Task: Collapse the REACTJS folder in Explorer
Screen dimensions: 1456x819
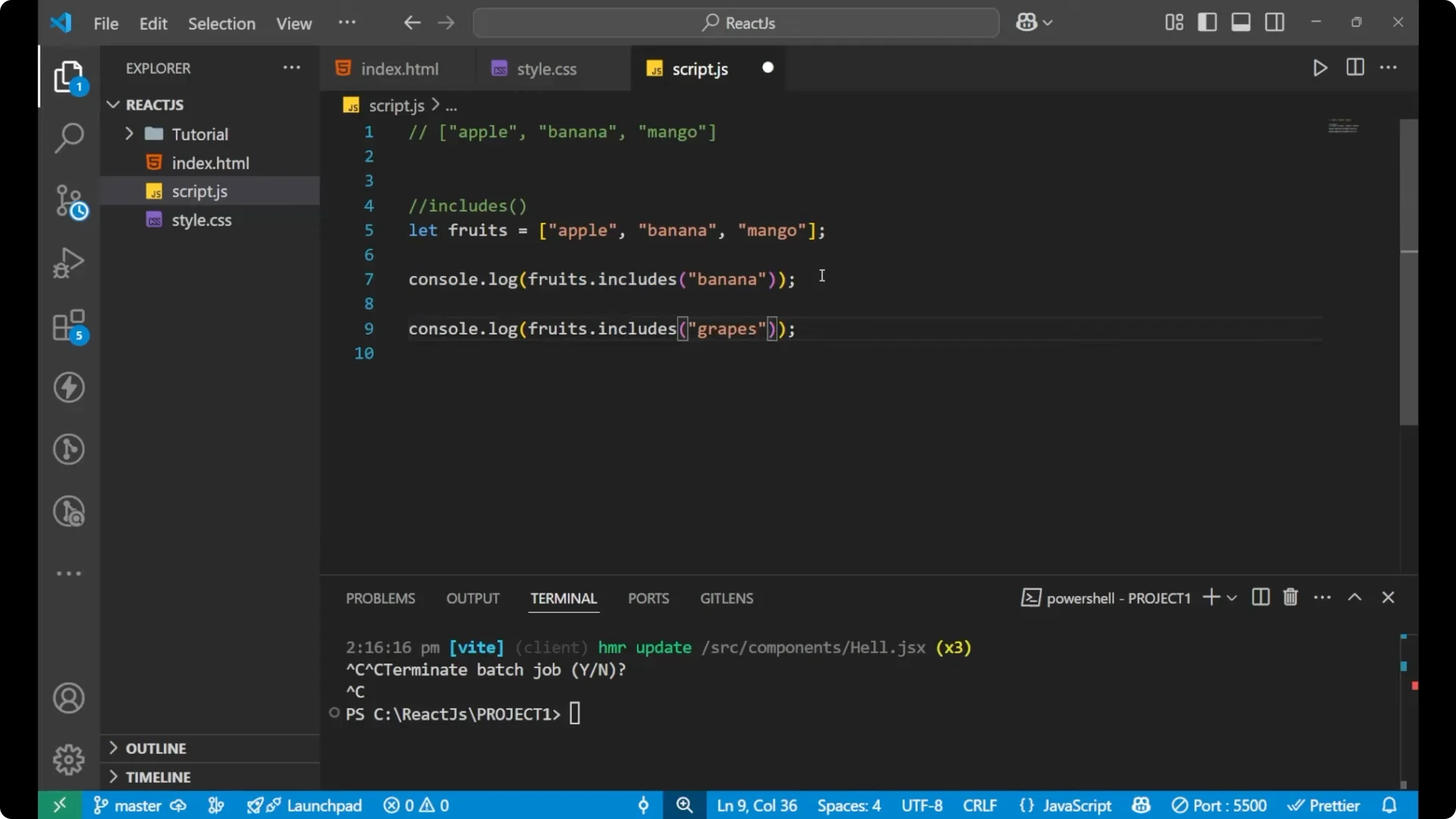Action: point(113,105)
